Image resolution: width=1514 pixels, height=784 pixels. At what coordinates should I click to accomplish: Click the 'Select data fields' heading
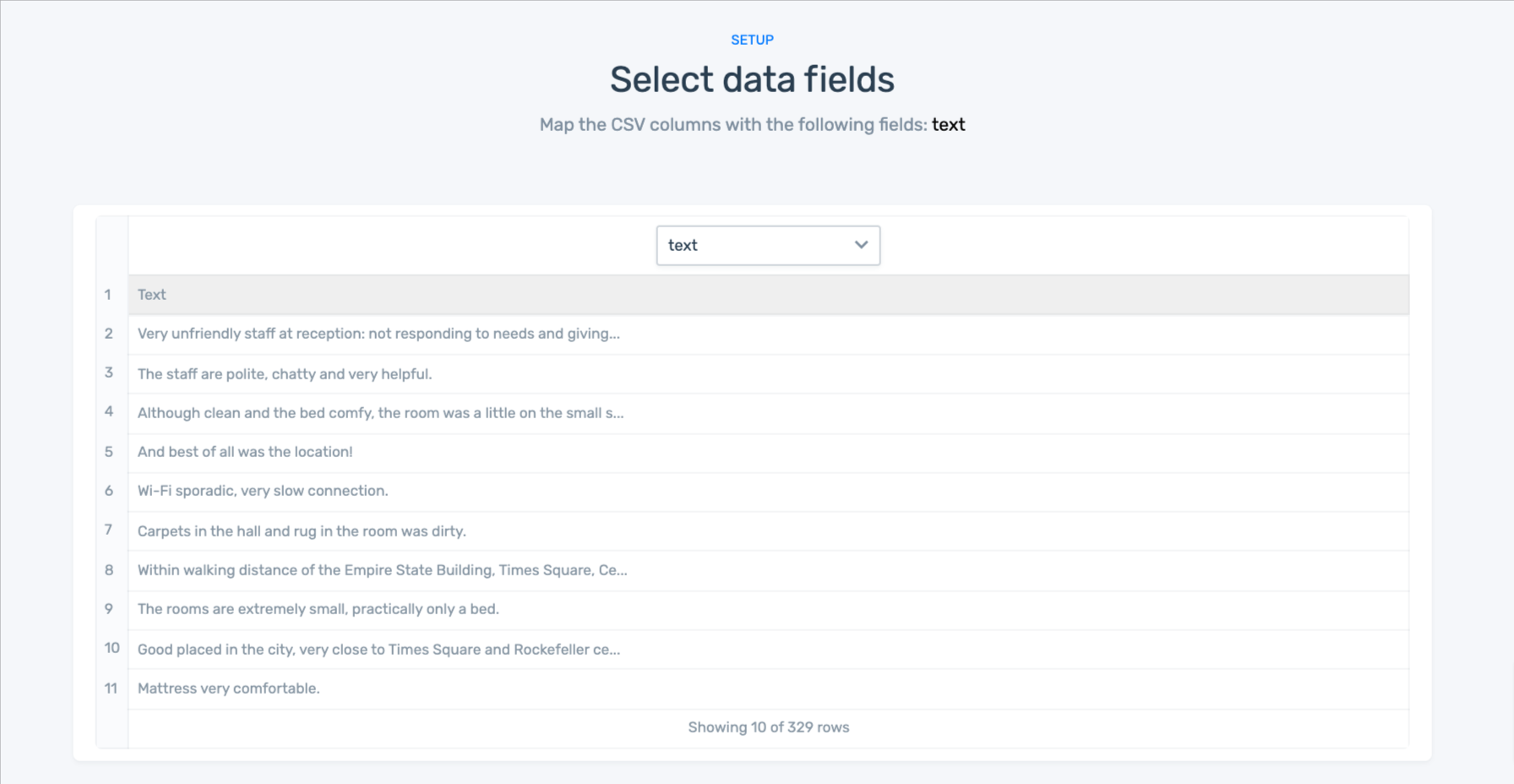coord(752,80)
